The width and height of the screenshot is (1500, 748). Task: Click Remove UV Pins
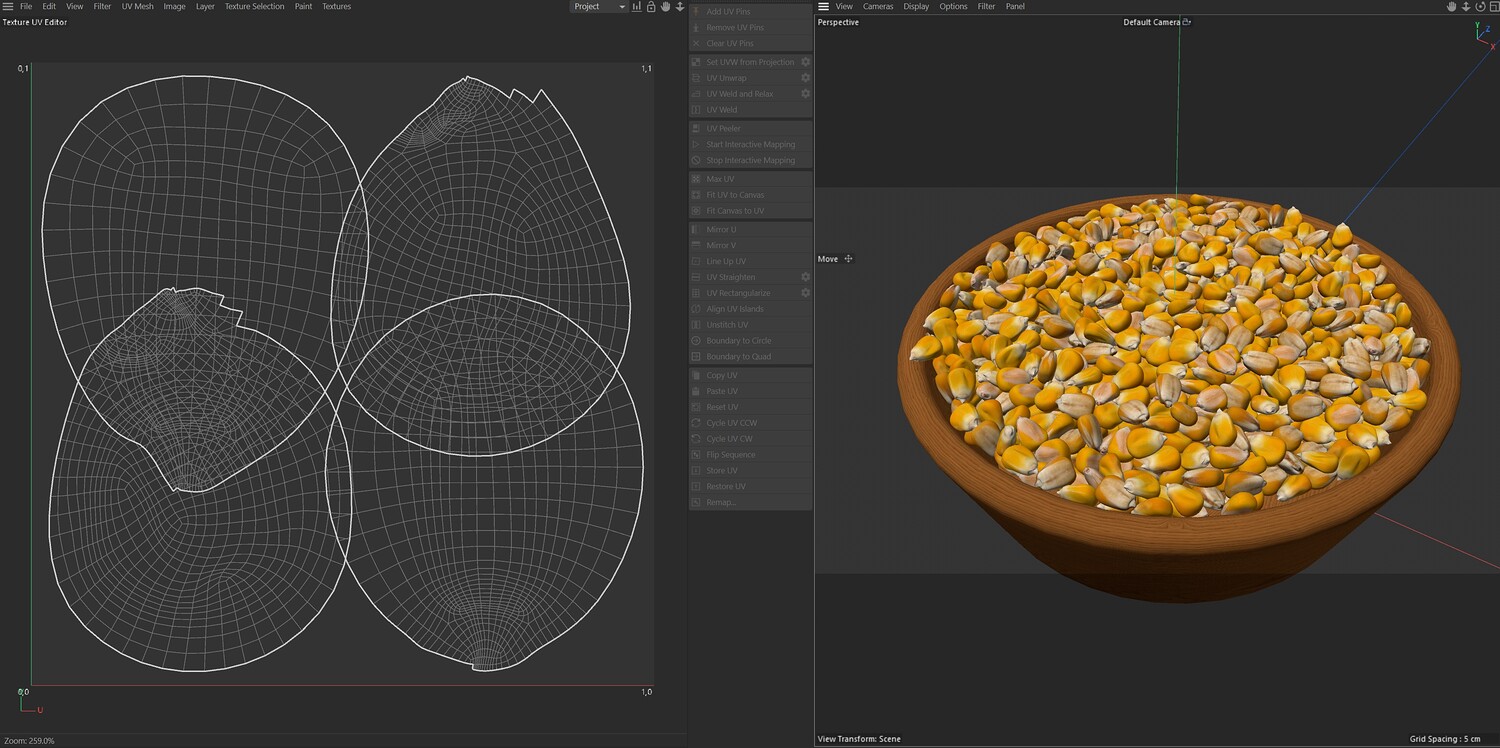750,28
